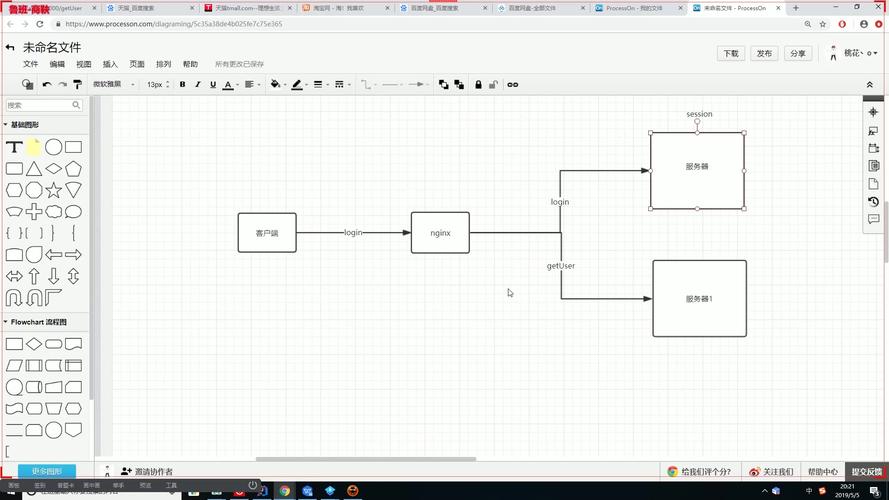The image size is (889, 500).
Task: Open the 帮助 menu
Action: 190,64
